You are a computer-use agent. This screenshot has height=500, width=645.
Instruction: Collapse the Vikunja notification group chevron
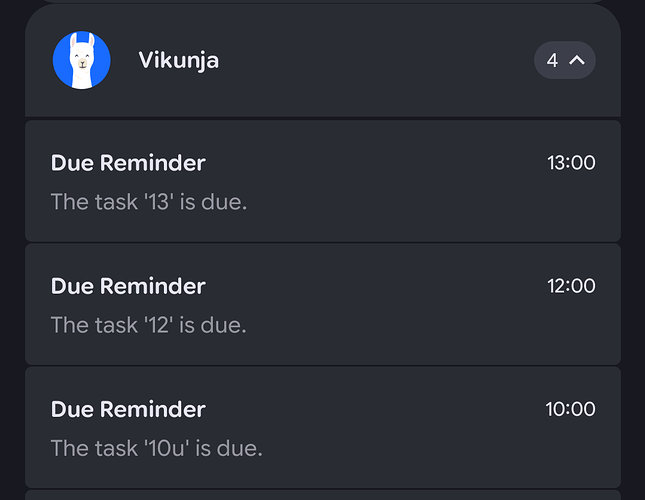click(577, 60)
